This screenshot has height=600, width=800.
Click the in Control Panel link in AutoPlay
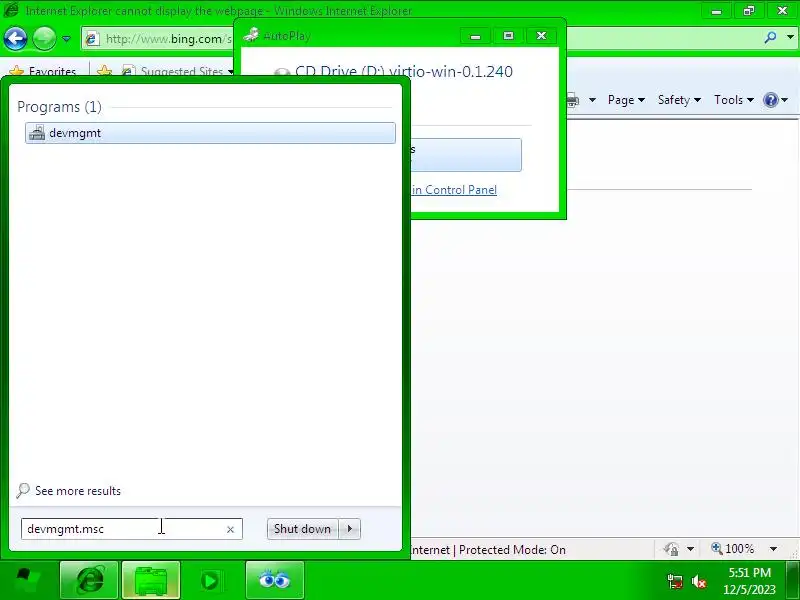454,190
